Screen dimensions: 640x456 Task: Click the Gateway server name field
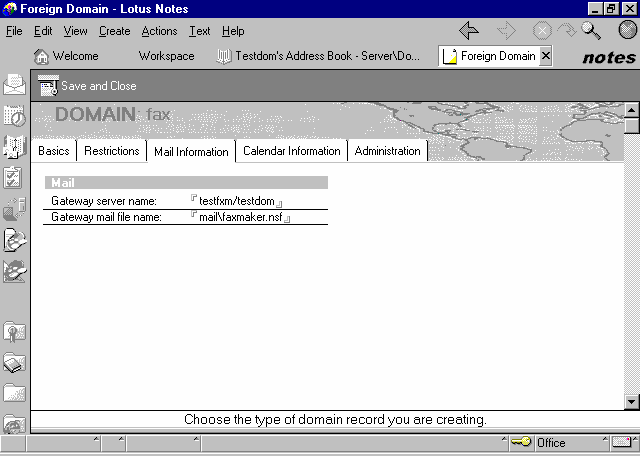[x=237, y=201]
